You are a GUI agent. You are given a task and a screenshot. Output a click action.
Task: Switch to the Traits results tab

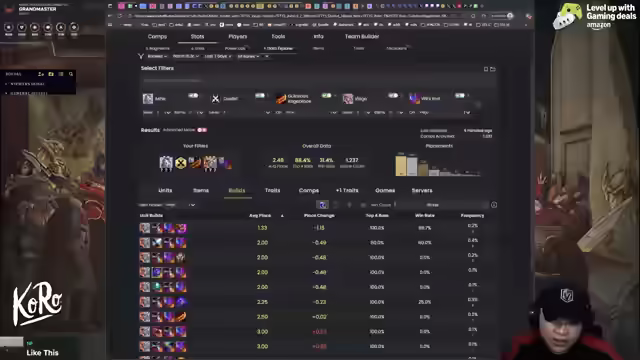pyautogui.click(x=272, y=190)
